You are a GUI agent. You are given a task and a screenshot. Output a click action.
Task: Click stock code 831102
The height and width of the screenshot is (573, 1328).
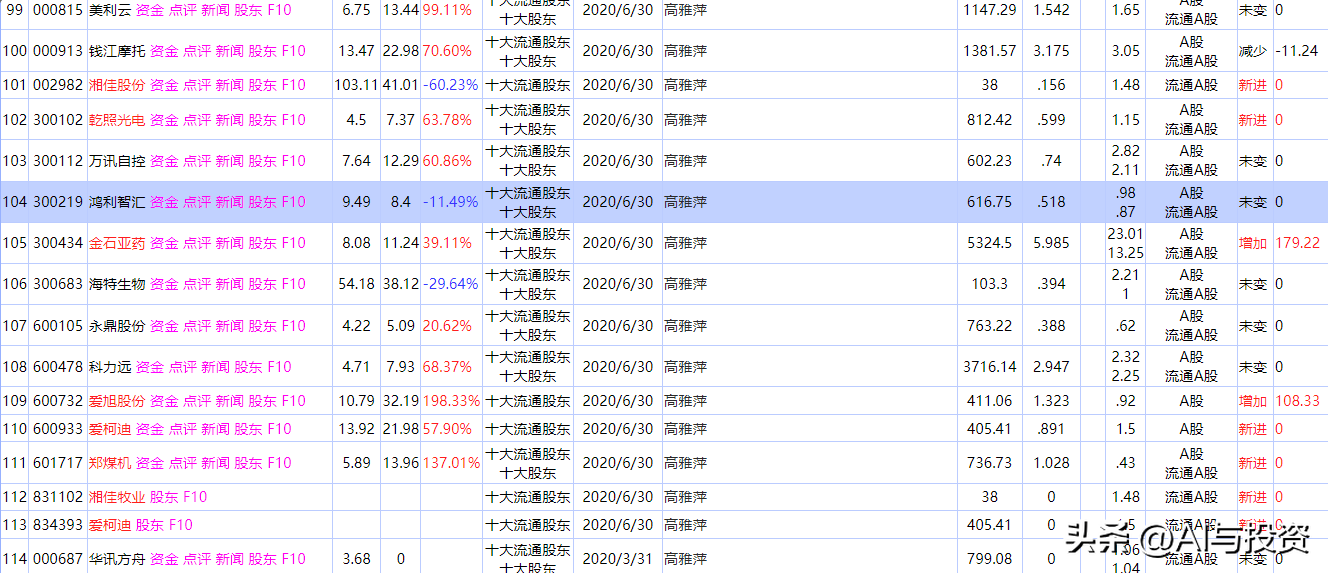58,497
